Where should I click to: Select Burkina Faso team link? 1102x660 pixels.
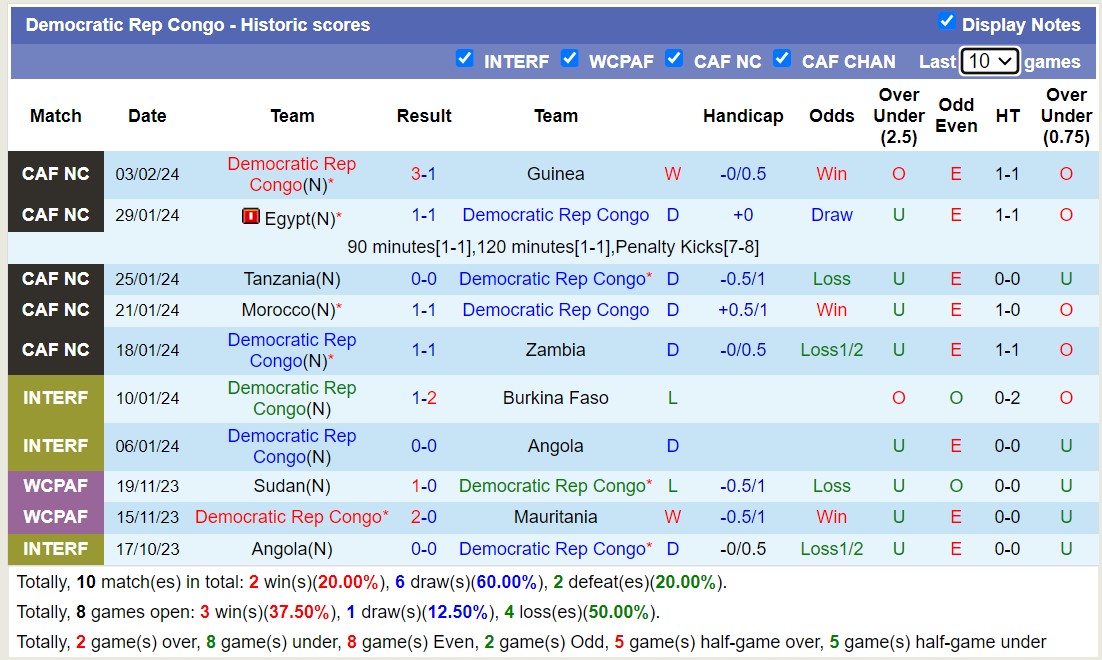[x=555, y=398]
